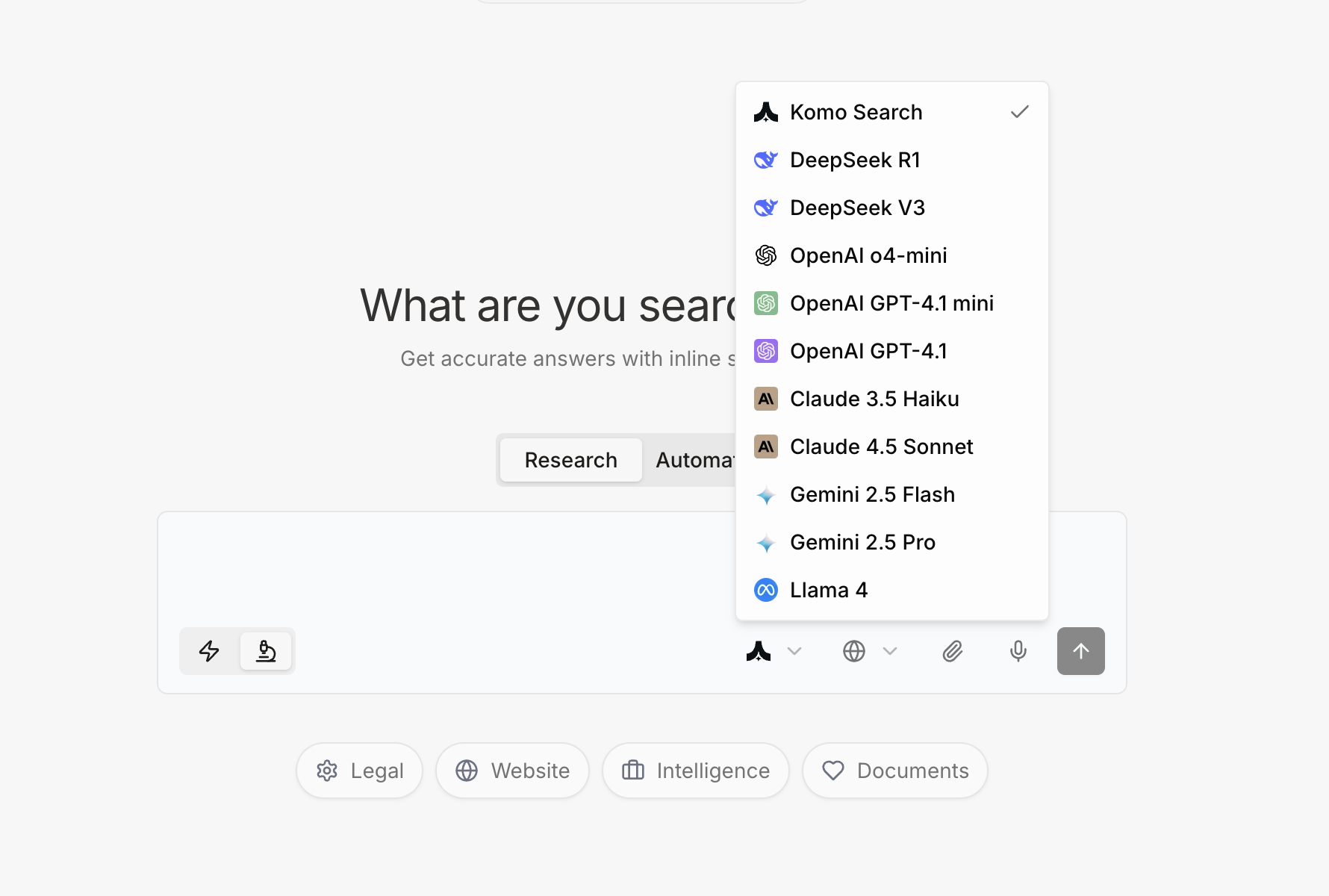Select Claude 3.5 Haiku model
The image size is (1329, 896).
(891, 399)
